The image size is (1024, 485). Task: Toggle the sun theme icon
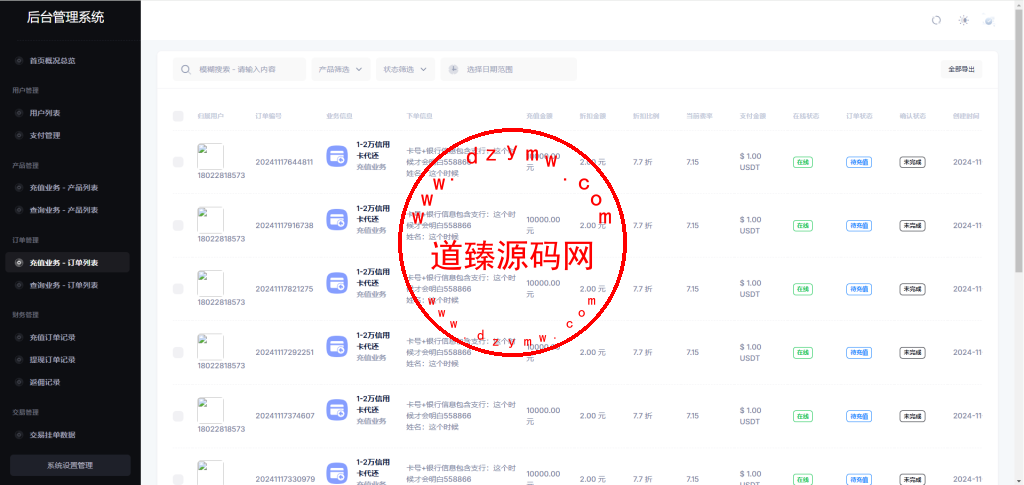(x=963, y=20)
